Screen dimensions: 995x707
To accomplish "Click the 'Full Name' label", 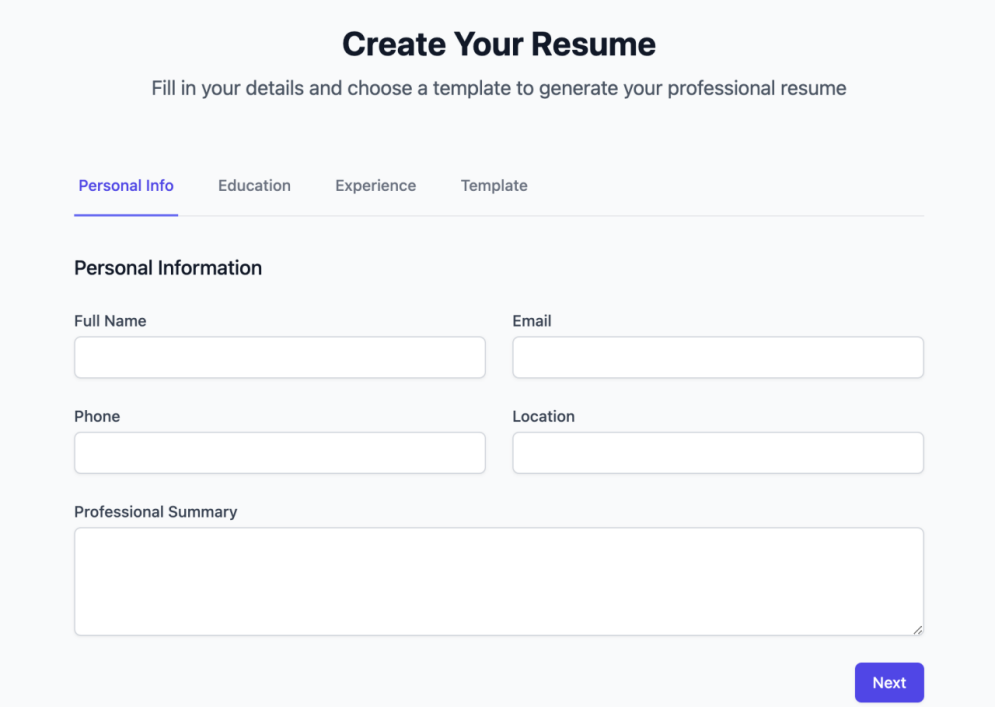I will pos(110,321).
